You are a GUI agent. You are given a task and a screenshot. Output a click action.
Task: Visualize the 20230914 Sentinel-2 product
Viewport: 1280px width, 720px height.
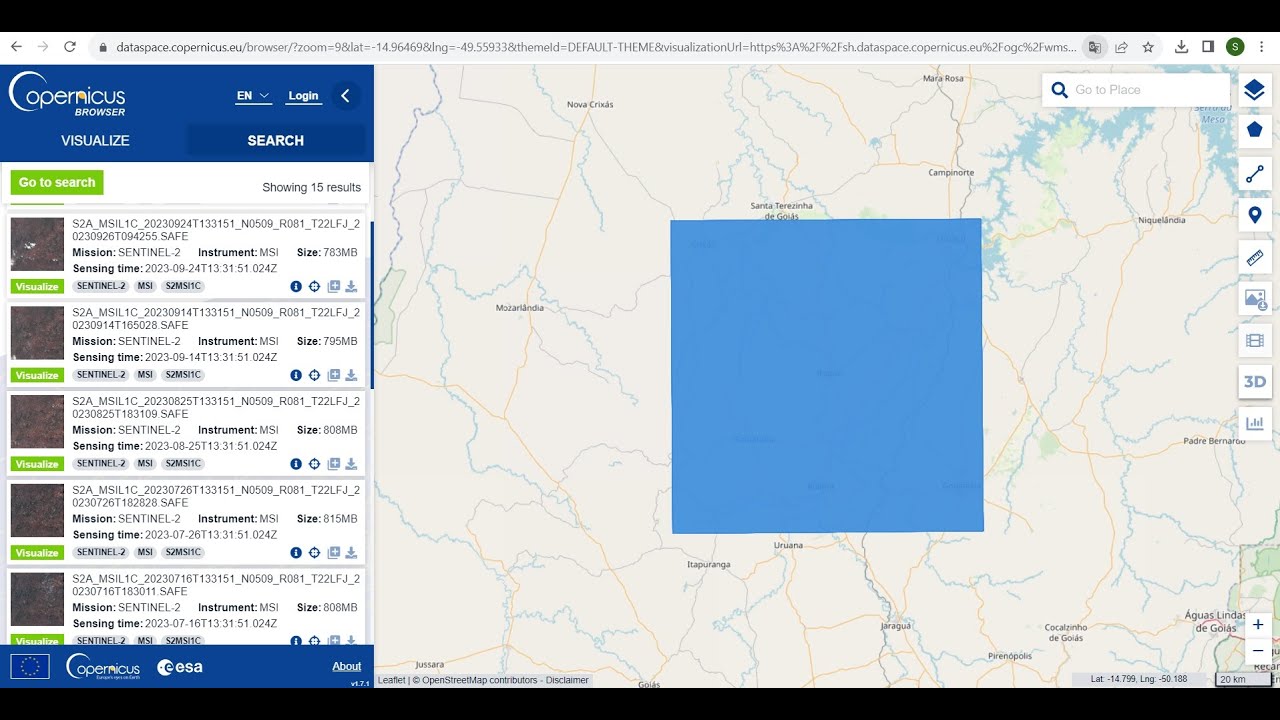click(37, 376)
